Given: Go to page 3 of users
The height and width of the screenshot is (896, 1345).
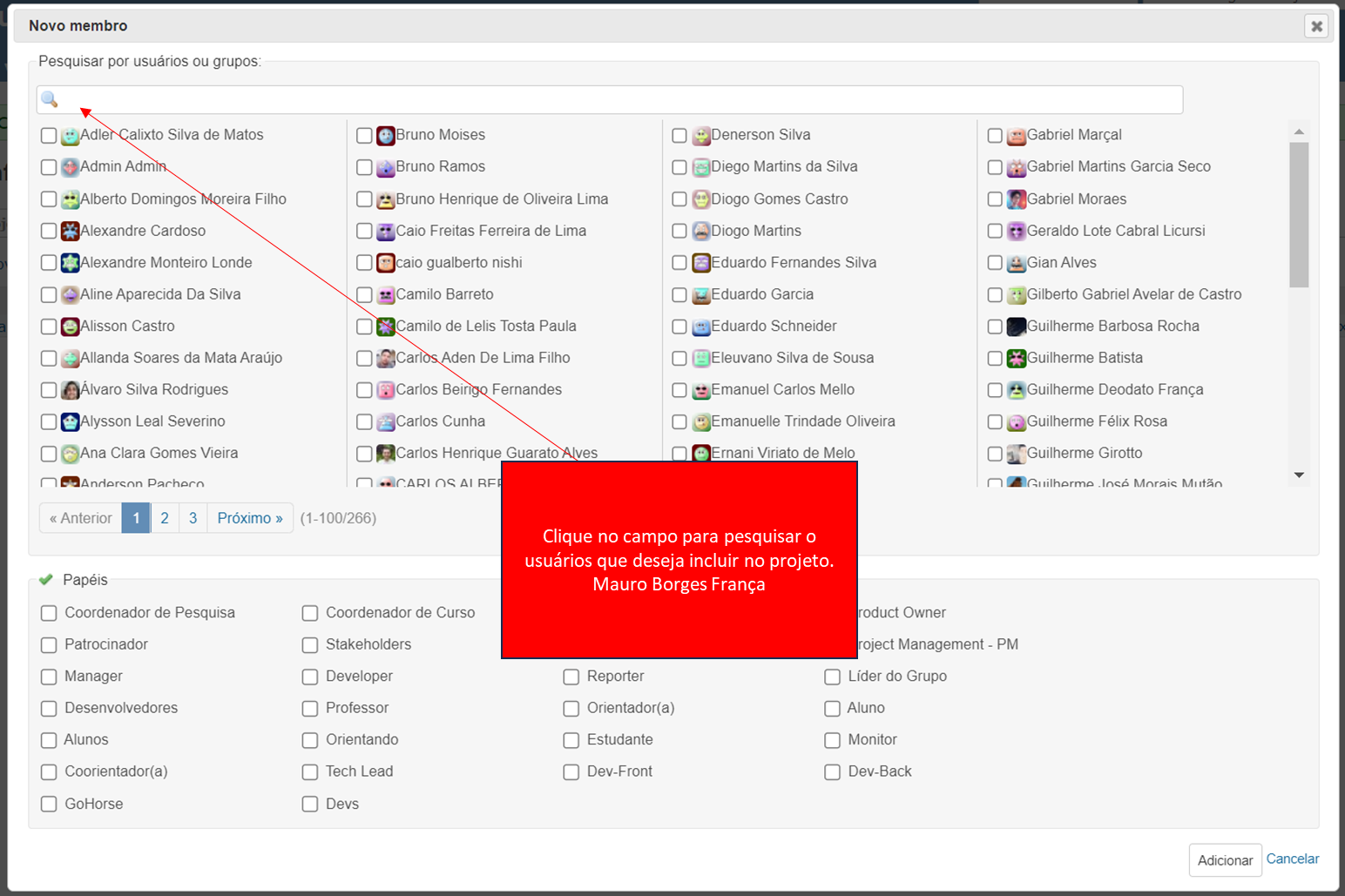Looking at the screenshot, I should [x=193, y=518].
